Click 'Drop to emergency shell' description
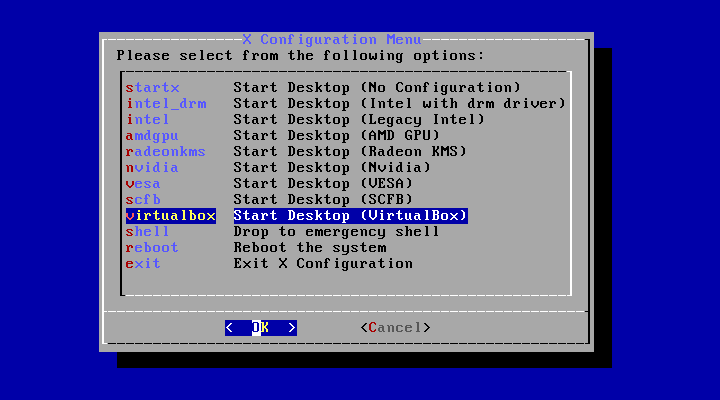 337,231
